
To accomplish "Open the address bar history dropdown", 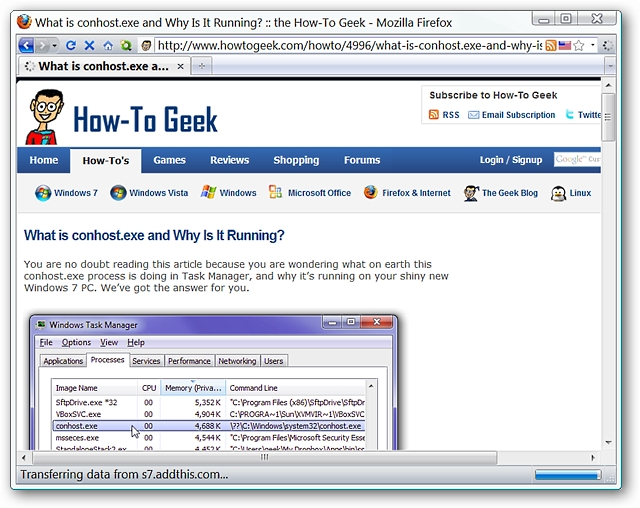I will [593, 45].
